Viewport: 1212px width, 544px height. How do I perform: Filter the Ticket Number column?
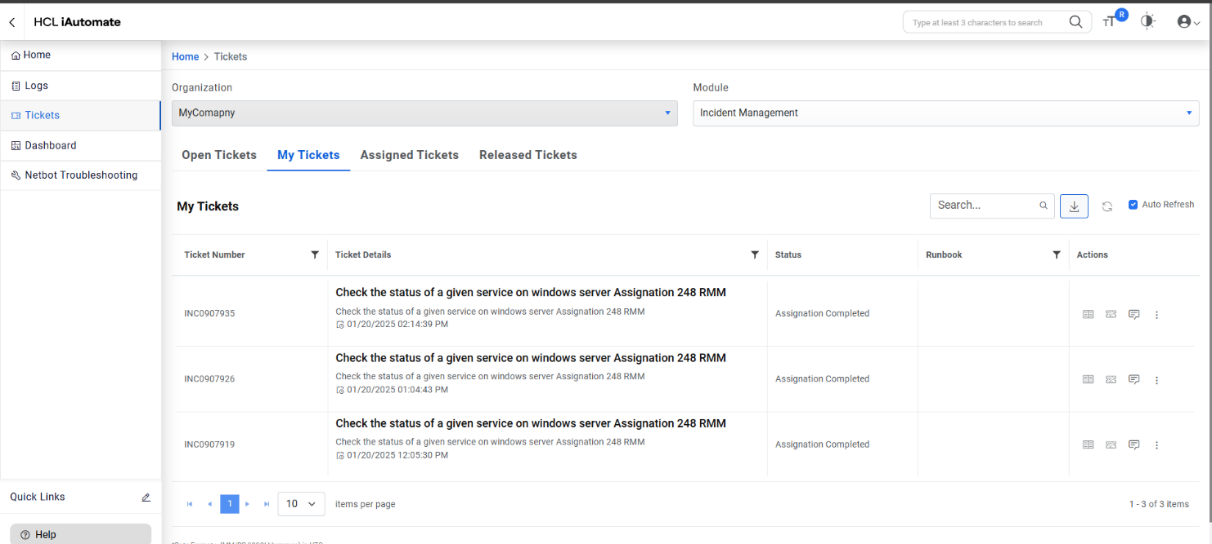(x=315, y=255)
